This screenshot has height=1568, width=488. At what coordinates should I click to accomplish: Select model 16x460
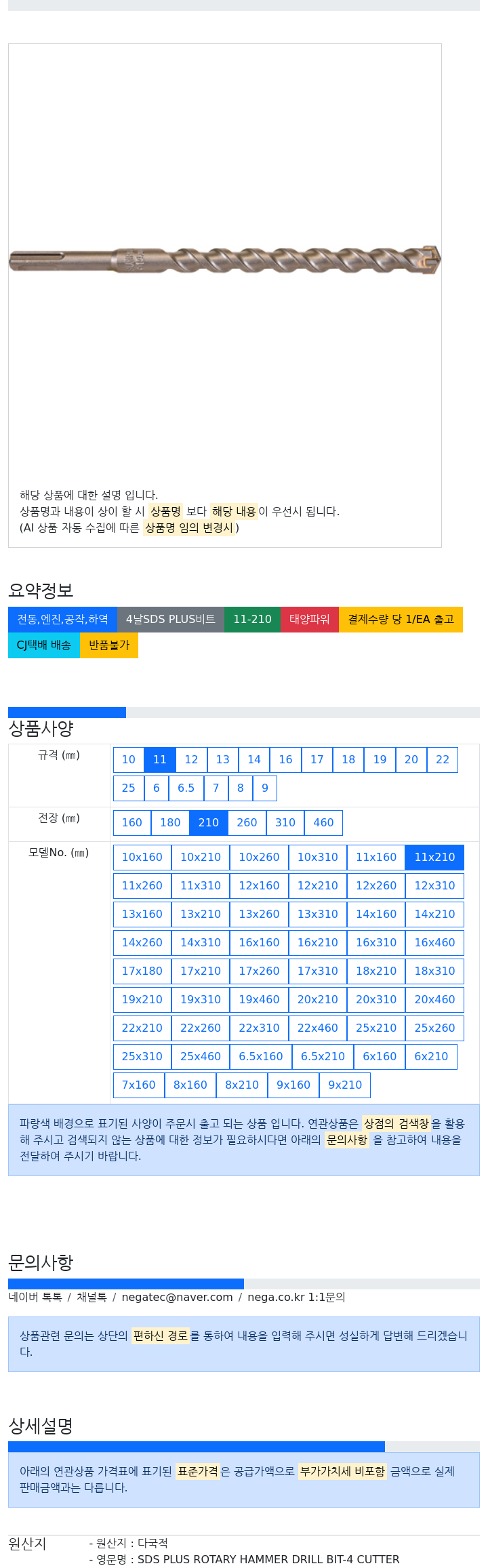pos(434,942)
